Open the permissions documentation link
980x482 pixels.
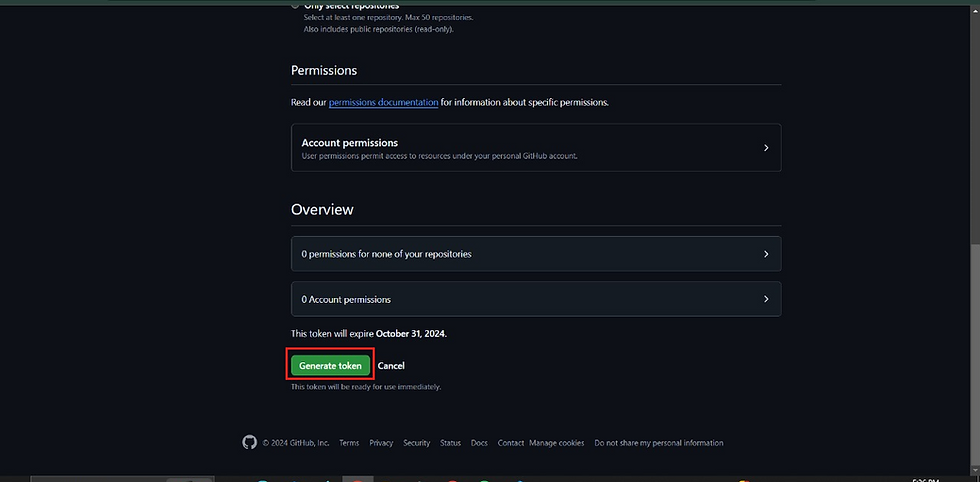click(x=383, y=102)
